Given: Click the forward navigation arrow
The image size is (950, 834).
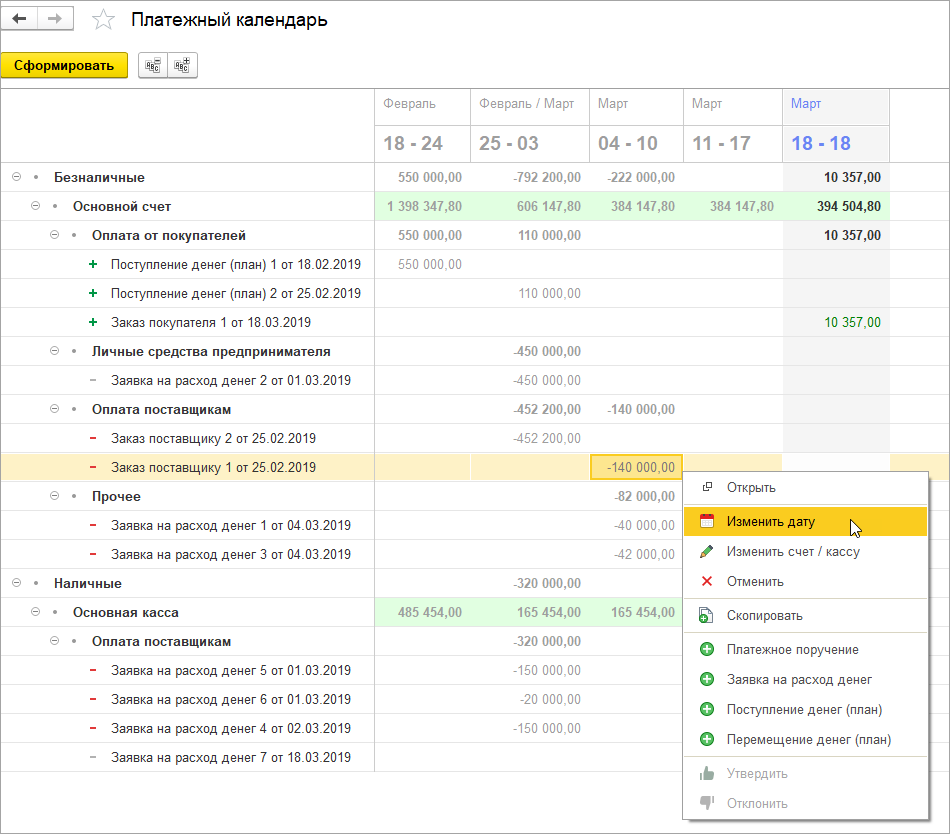Looking at the screenshot, I should tap(55, 19).
